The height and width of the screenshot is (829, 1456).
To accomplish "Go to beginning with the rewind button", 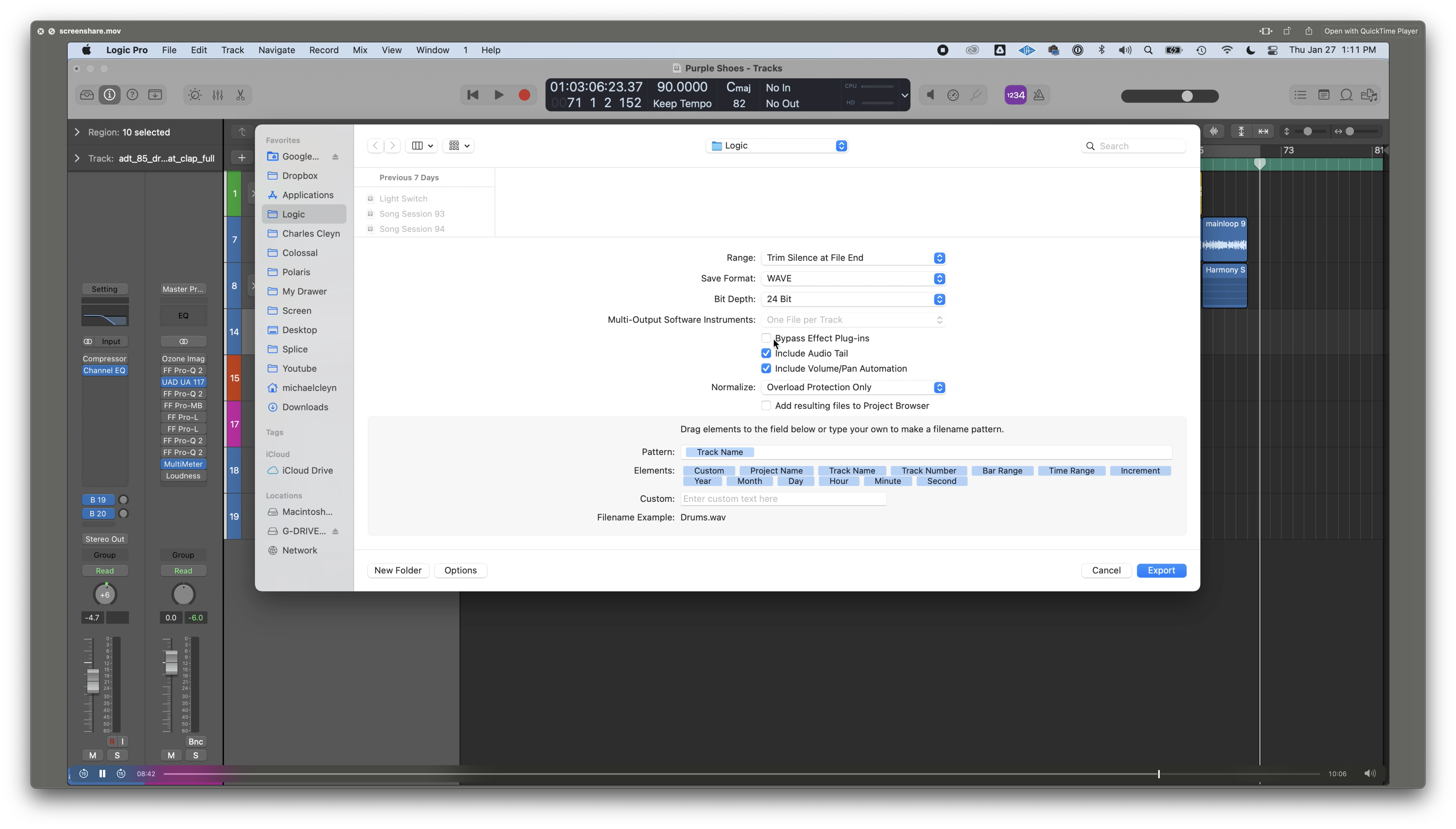I will click(x=472, y=95).
